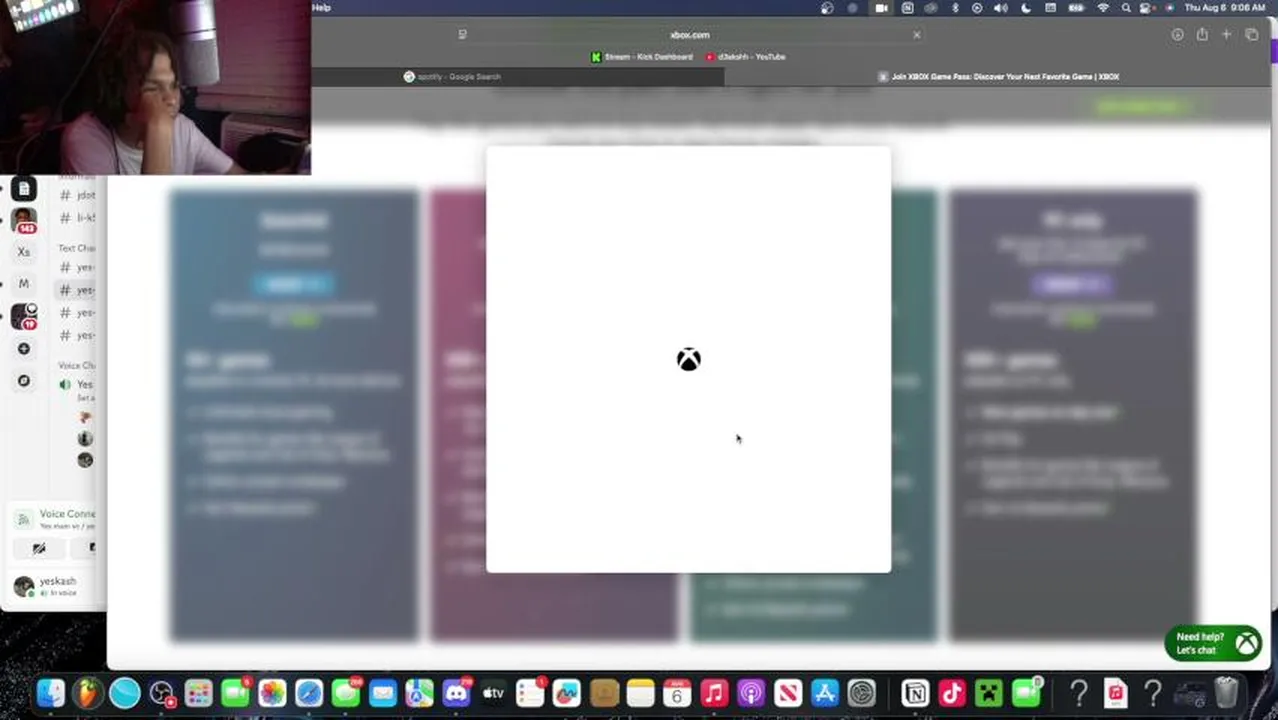Open Podcasts from the Dock
The width and height of the screenshot is (1278, 720).
(x=751, y=693)
